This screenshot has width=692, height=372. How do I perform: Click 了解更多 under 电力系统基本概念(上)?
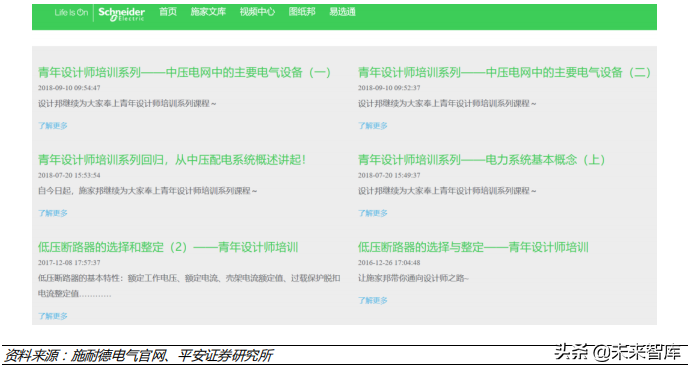[x=372, y=213]
